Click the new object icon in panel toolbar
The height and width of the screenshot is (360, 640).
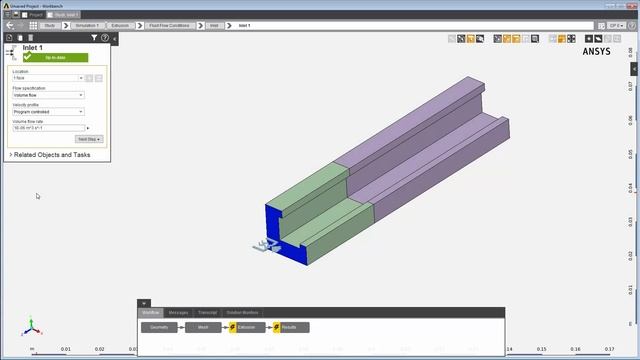click(9, 38)
